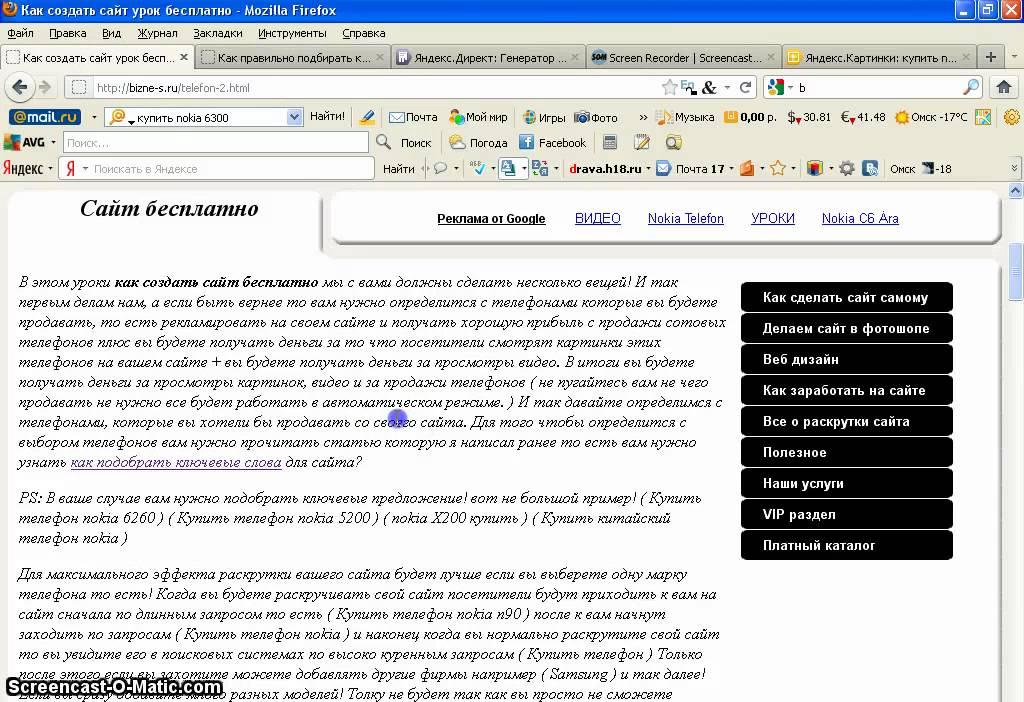This screenshot has width=1024, height=702.
Task: Go back with the browser back arrow
Action: pos(20,87)
